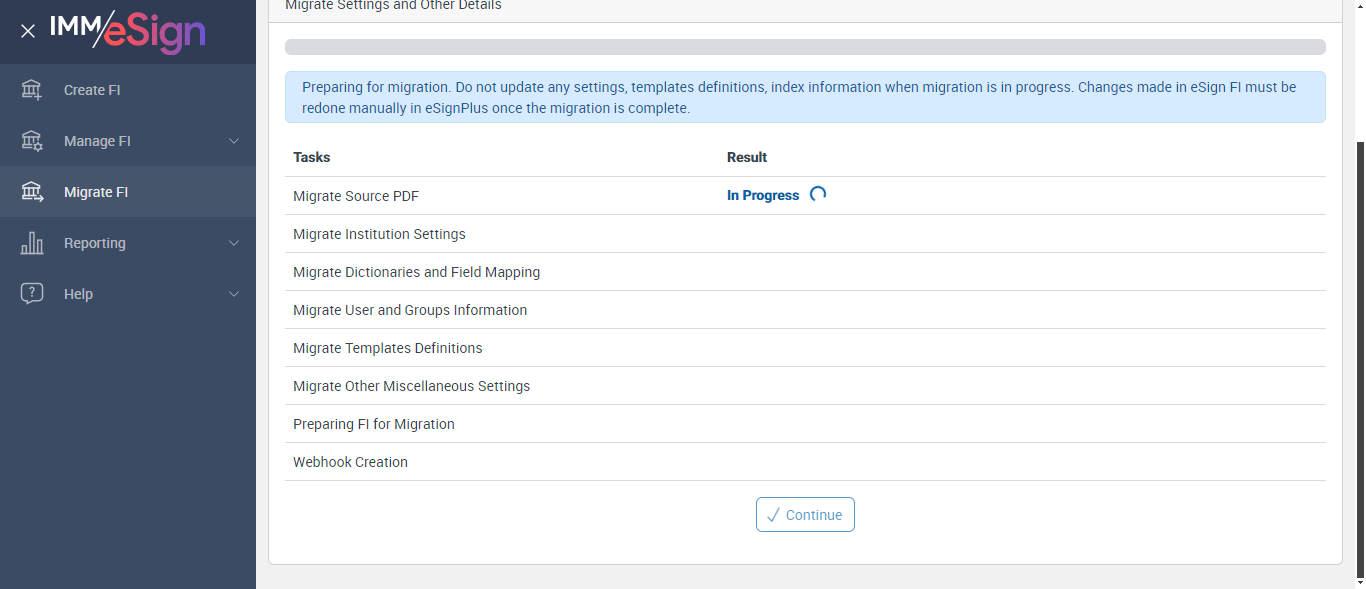Expand the Reporting submenu chevron
The width and height of the screenshot is (1366, 589).
click(234, 243)
